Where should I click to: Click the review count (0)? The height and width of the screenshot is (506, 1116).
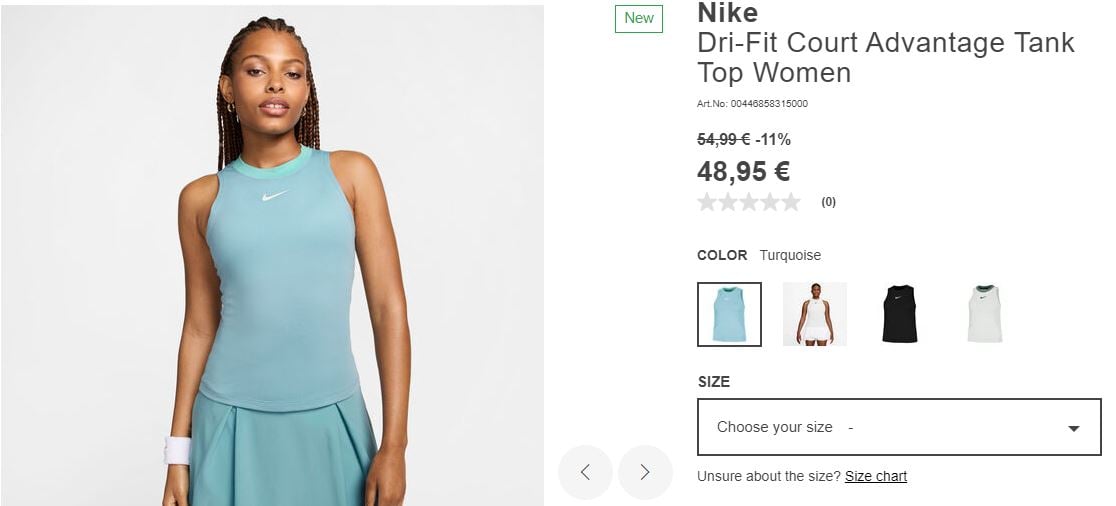coord(828,202)
